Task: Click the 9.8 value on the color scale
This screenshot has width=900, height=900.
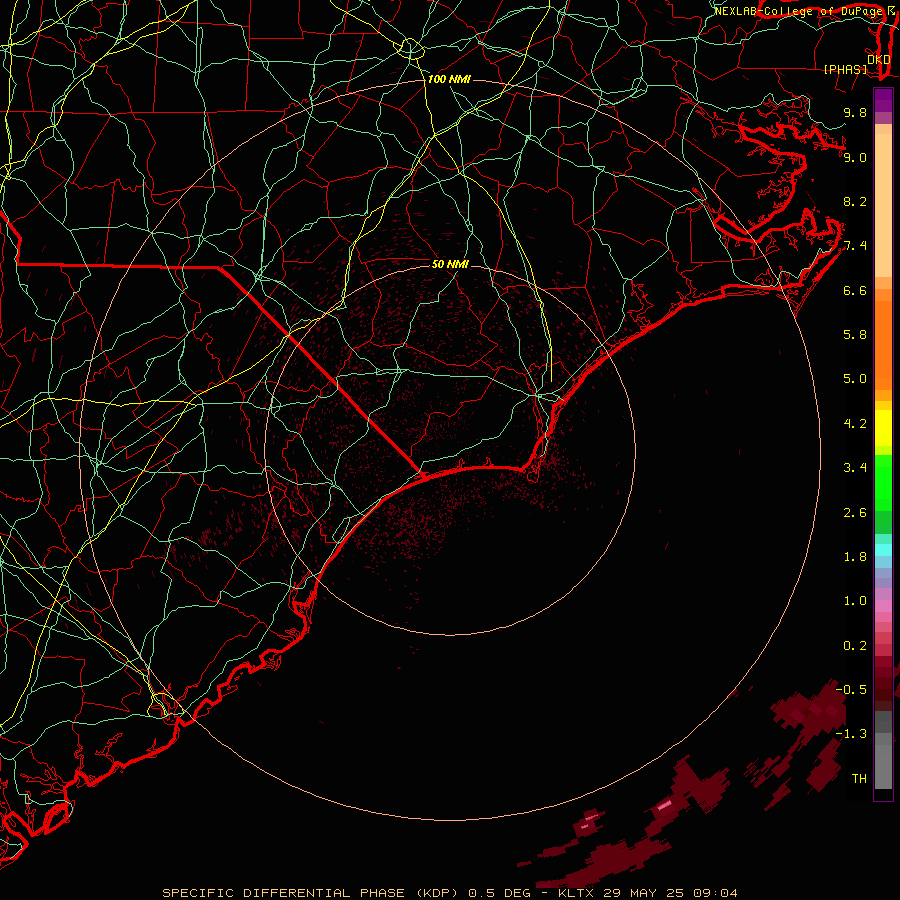Action: (855, 112)
